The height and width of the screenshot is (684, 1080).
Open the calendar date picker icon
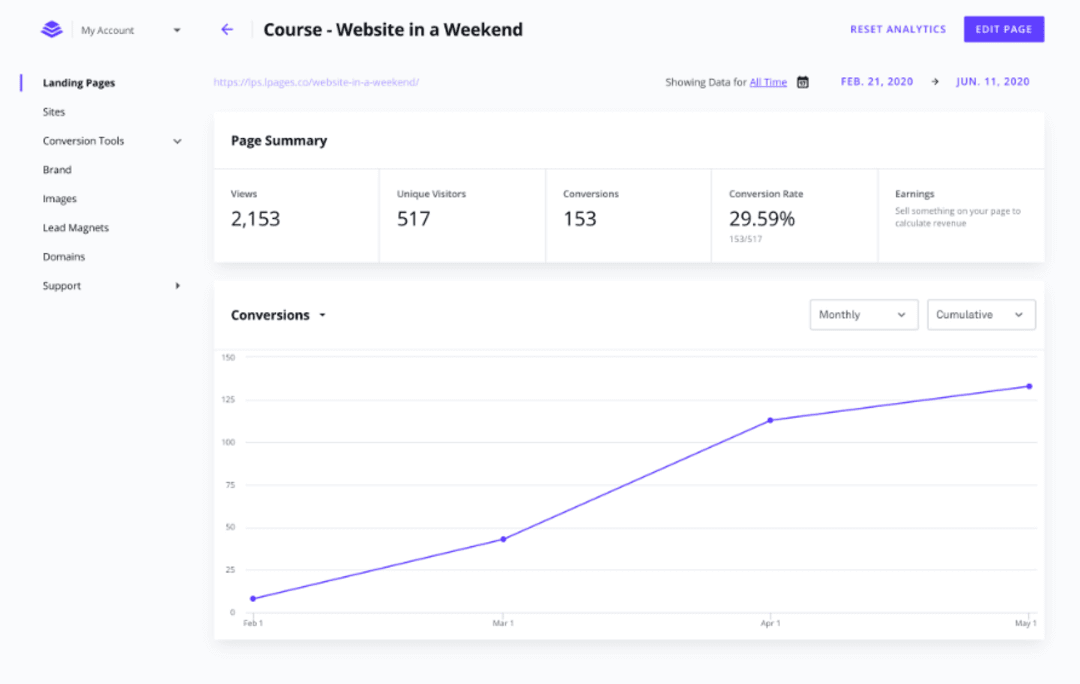(803, 82)
